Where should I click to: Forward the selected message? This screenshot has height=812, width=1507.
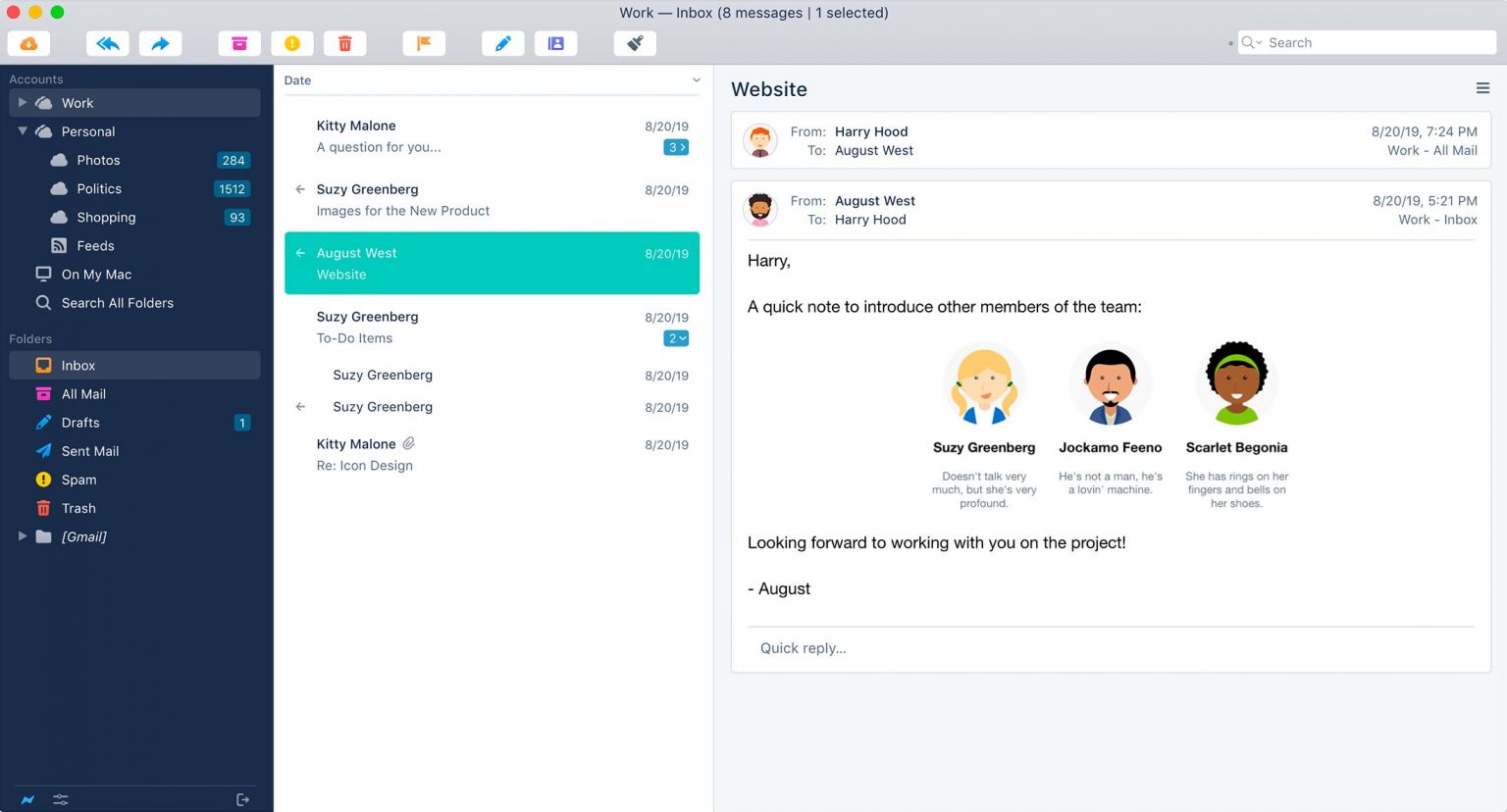[160, 42]
